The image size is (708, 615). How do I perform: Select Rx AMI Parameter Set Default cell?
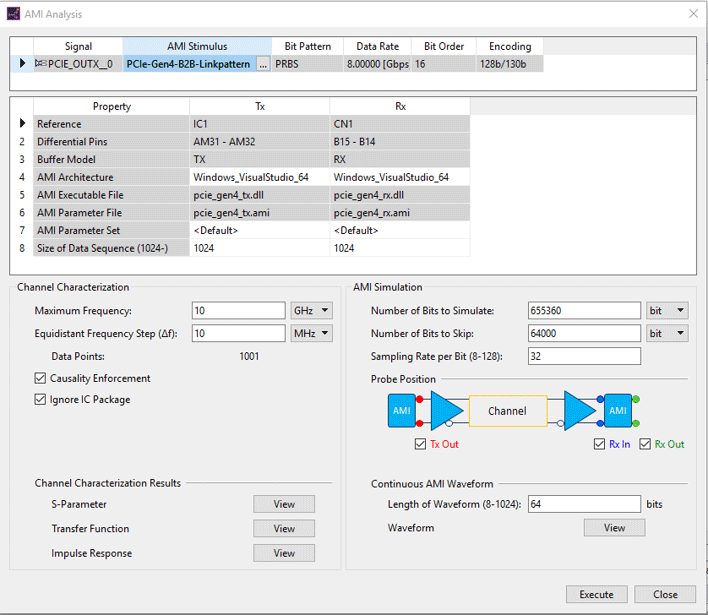[400, 230]
